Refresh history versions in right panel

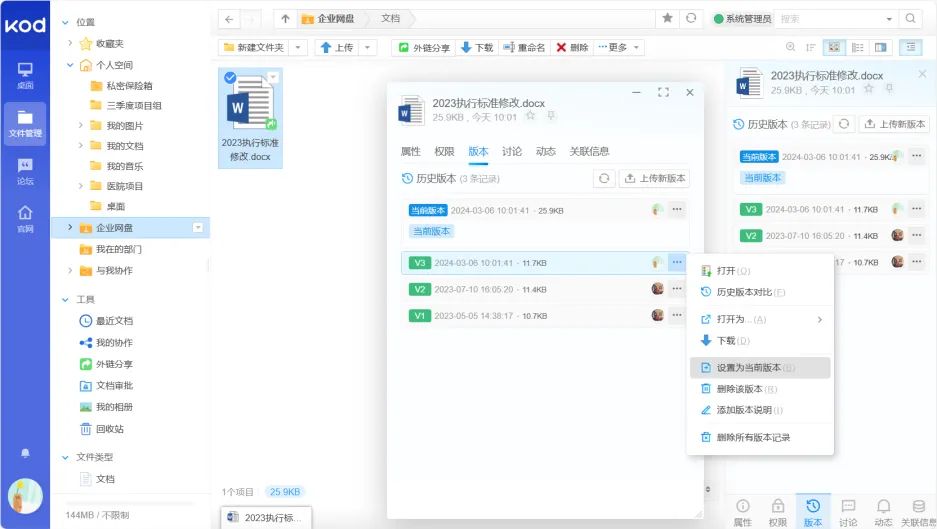[844, 124]
